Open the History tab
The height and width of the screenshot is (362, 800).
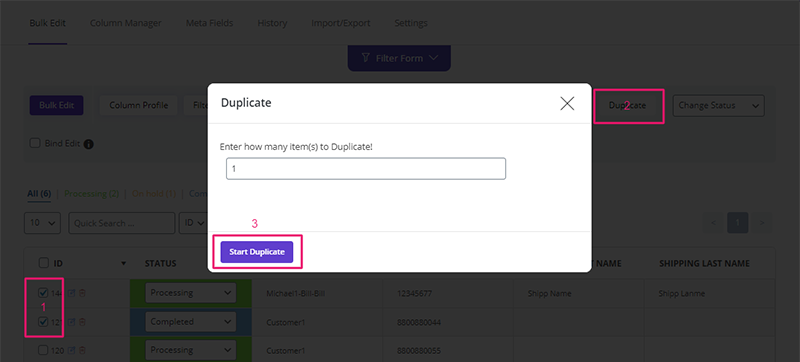[x=272, y=23]
